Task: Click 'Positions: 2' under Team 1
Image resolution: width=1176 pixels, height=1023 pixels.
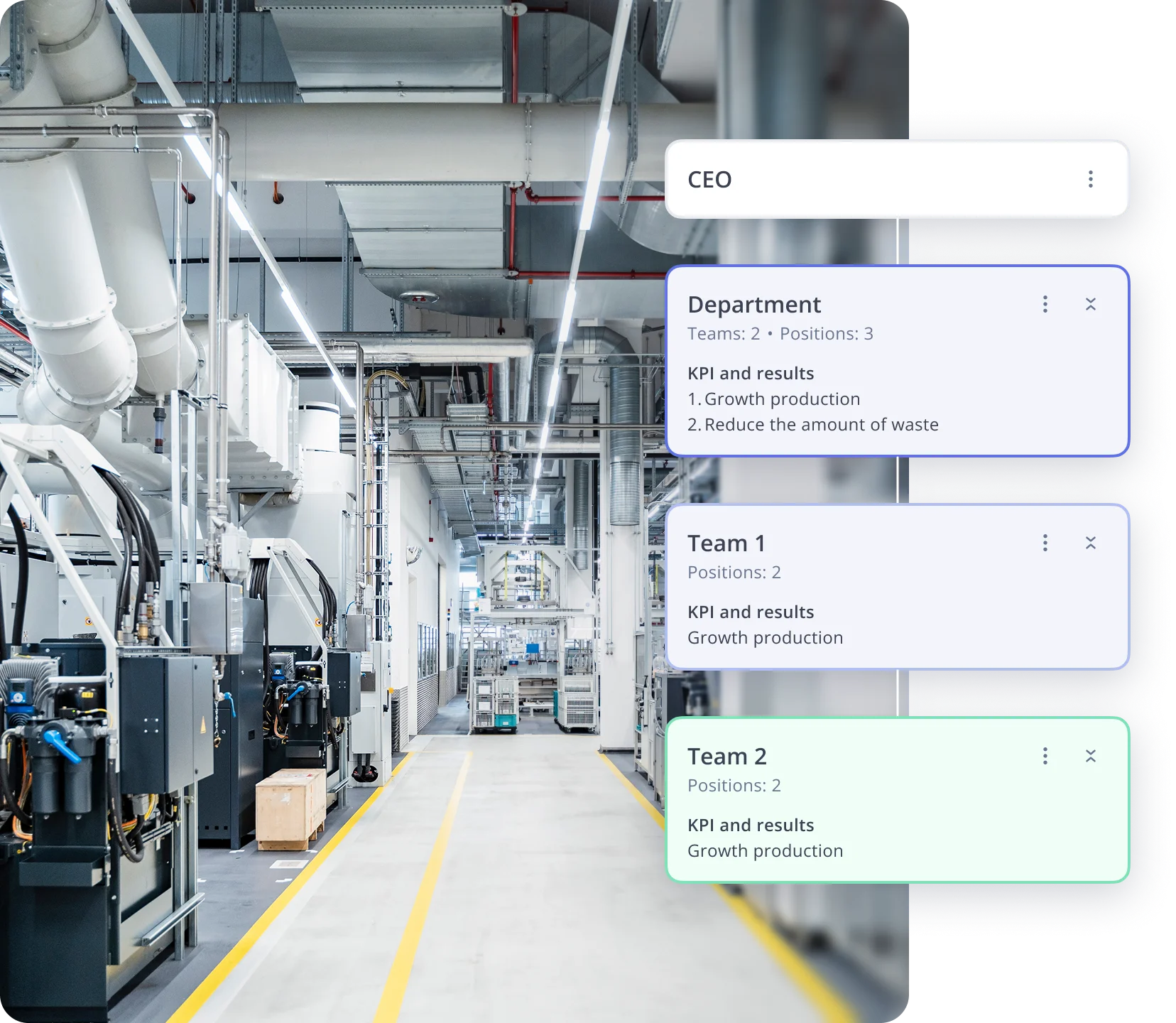Action: [x=734, y=573]
